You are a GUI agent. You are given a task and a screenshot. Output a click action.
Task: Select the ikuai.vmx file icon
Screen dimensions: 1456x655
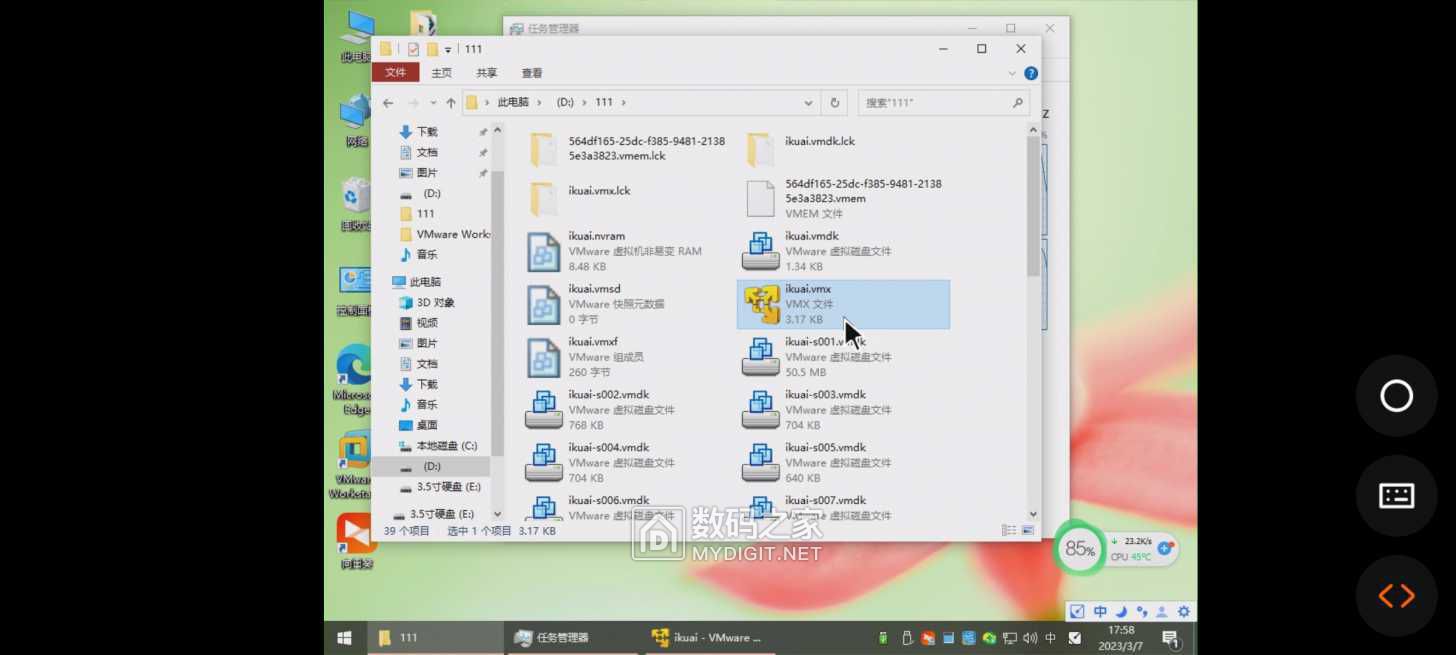point(762,305)
